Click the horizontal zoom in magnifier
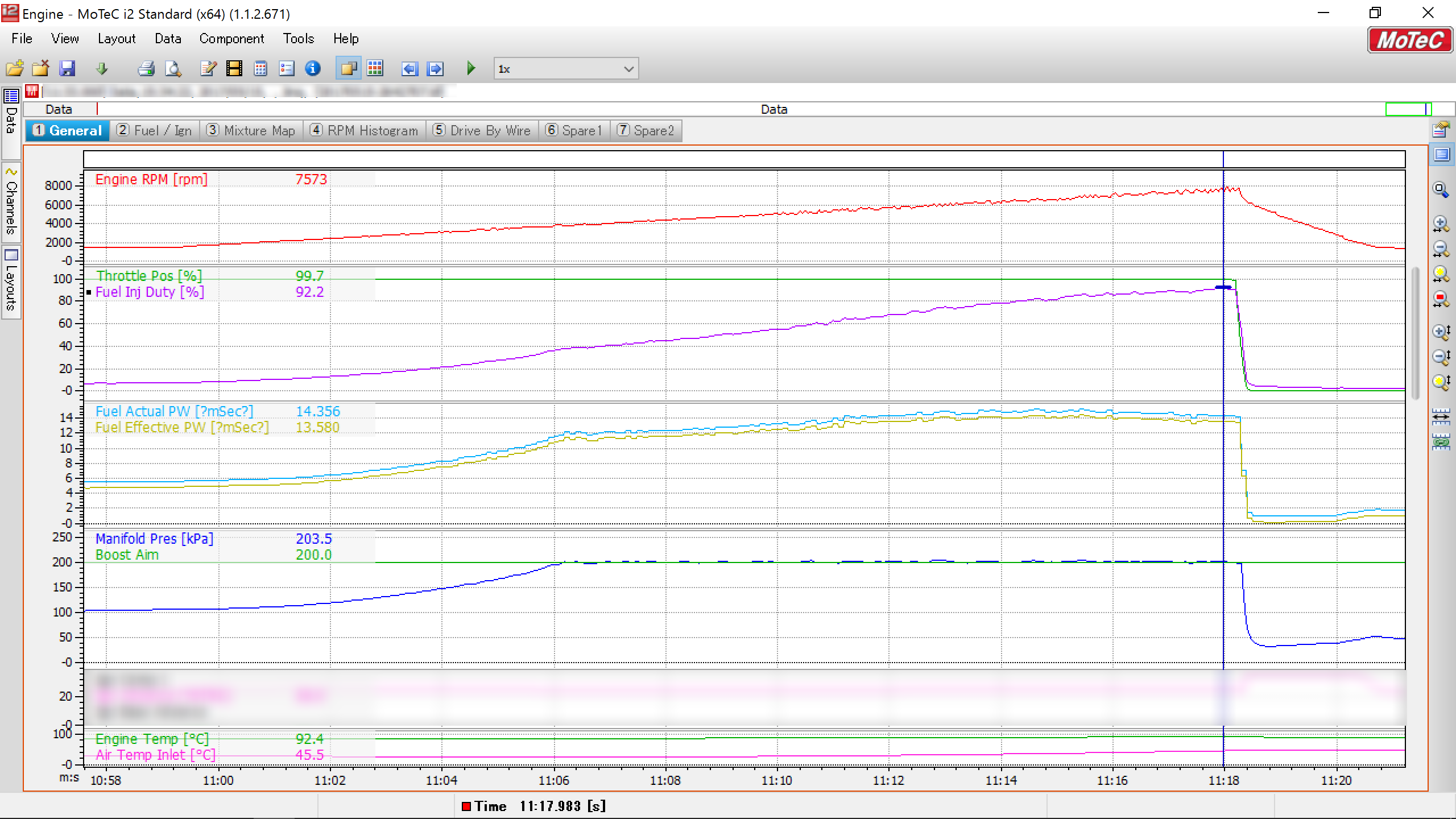This screenshot has width=1456, height=819. point(1441,224)
